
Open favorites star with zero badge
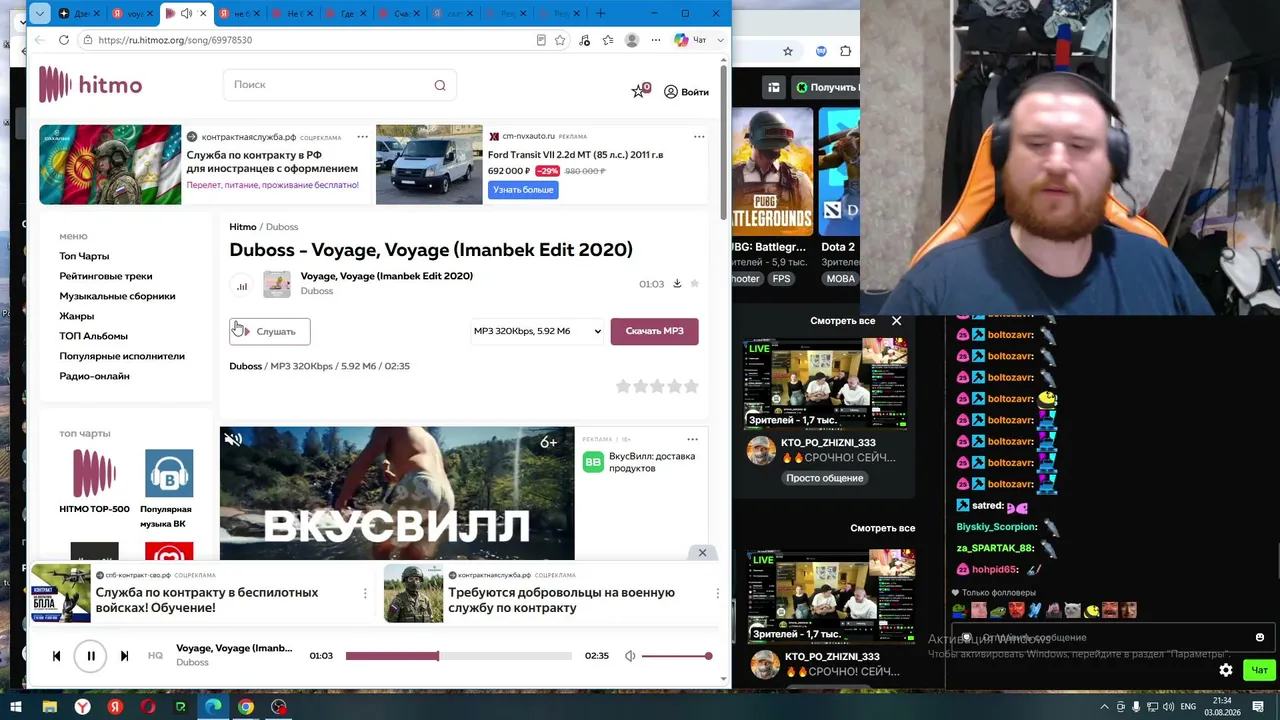pyautogui.click(x=640, y=91)
